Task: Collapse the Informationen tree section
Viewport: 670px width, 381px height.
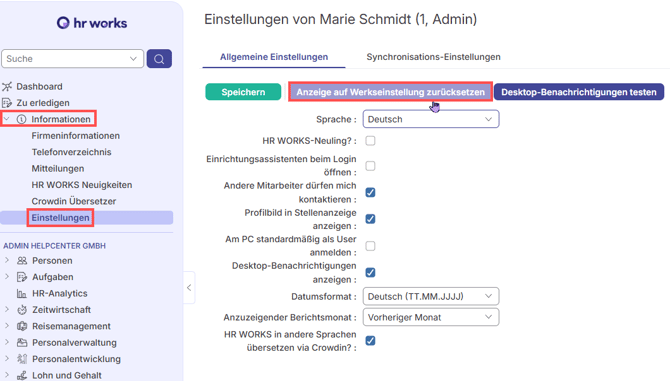Action: pyautogui.click(x=6, y=119)
